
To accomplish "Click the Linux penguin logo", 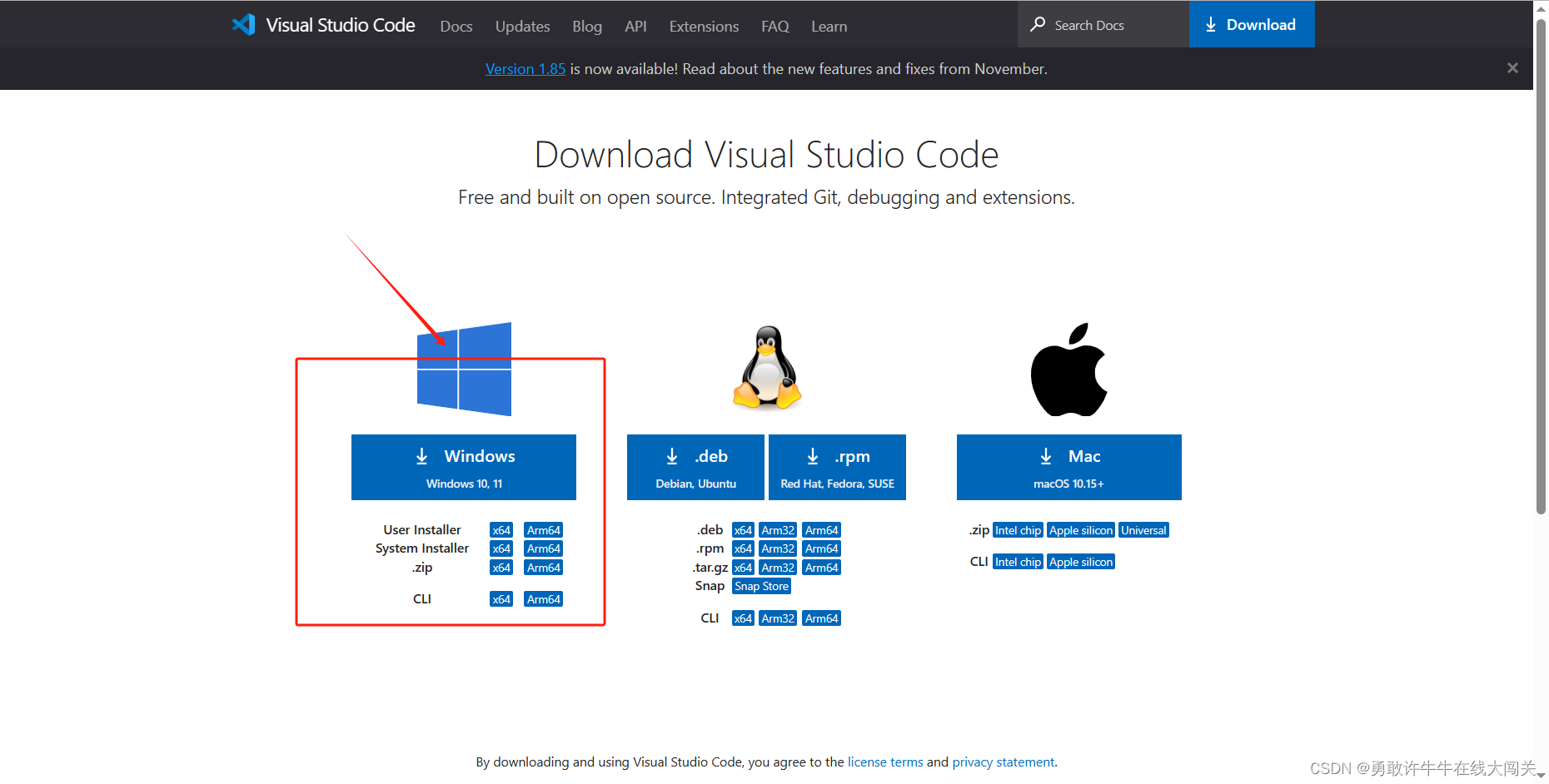I will tap(767, 367).
